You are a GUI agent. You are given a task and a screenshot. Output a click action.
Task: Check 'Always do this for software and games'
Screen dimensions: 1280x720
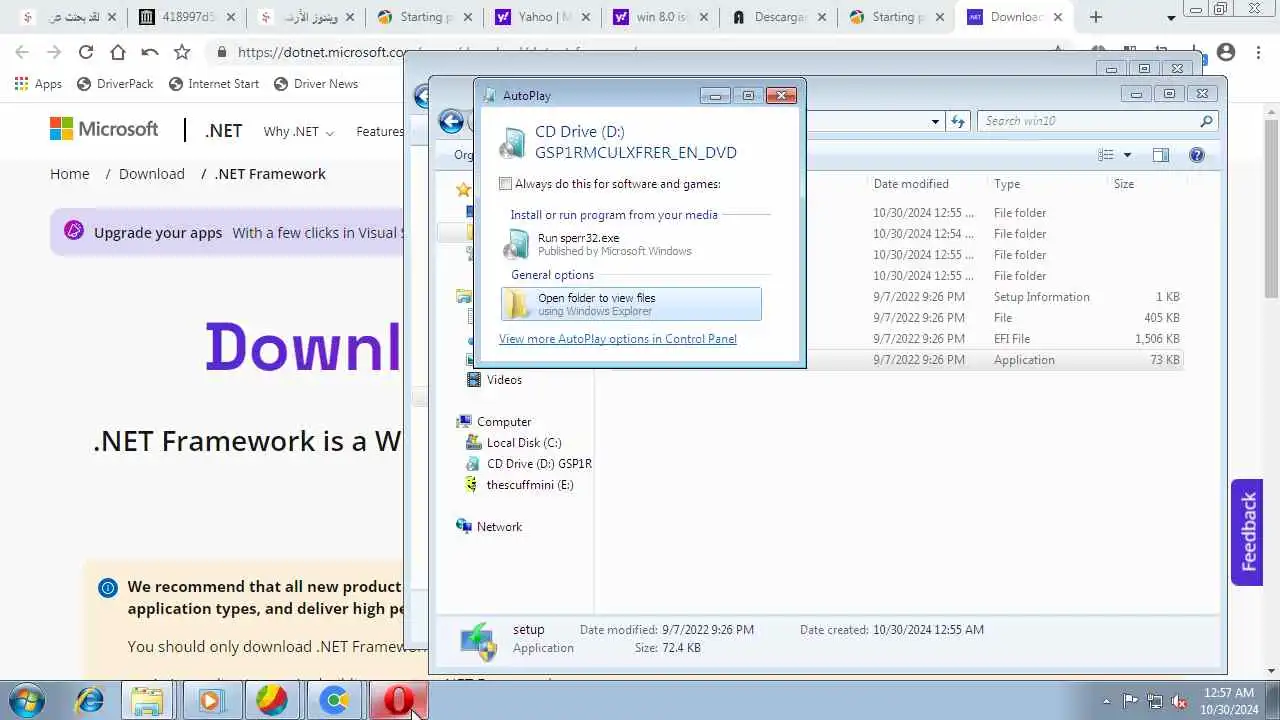point(506,184)
